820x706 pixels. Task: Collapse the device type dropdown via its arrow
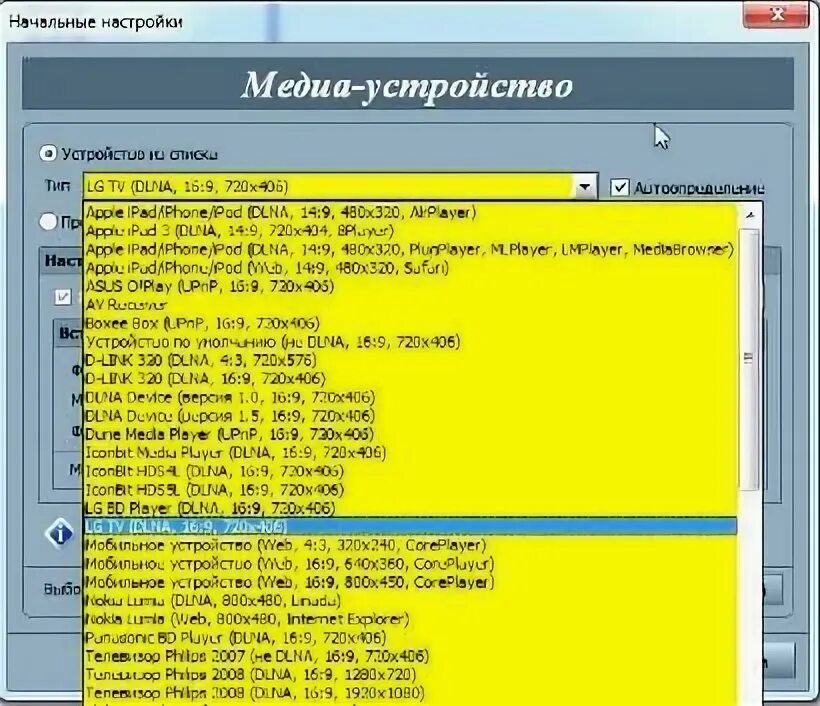click(585, 187)
